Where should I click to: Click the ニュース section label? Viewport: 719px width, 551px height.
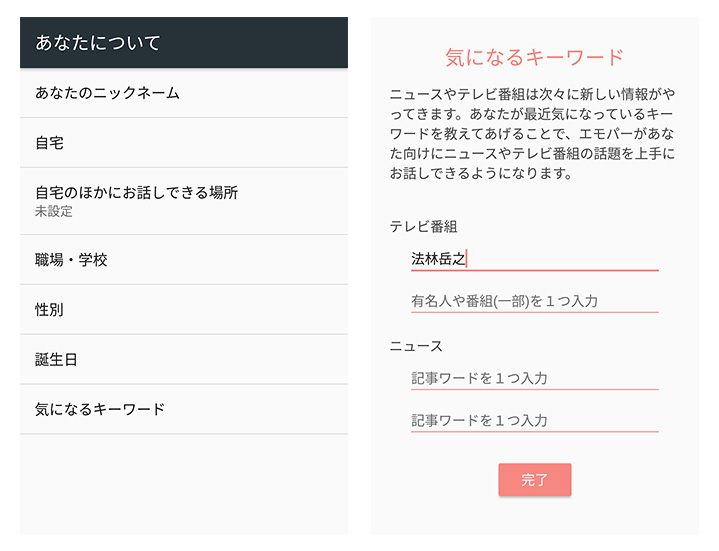click(x=416, y=346)
